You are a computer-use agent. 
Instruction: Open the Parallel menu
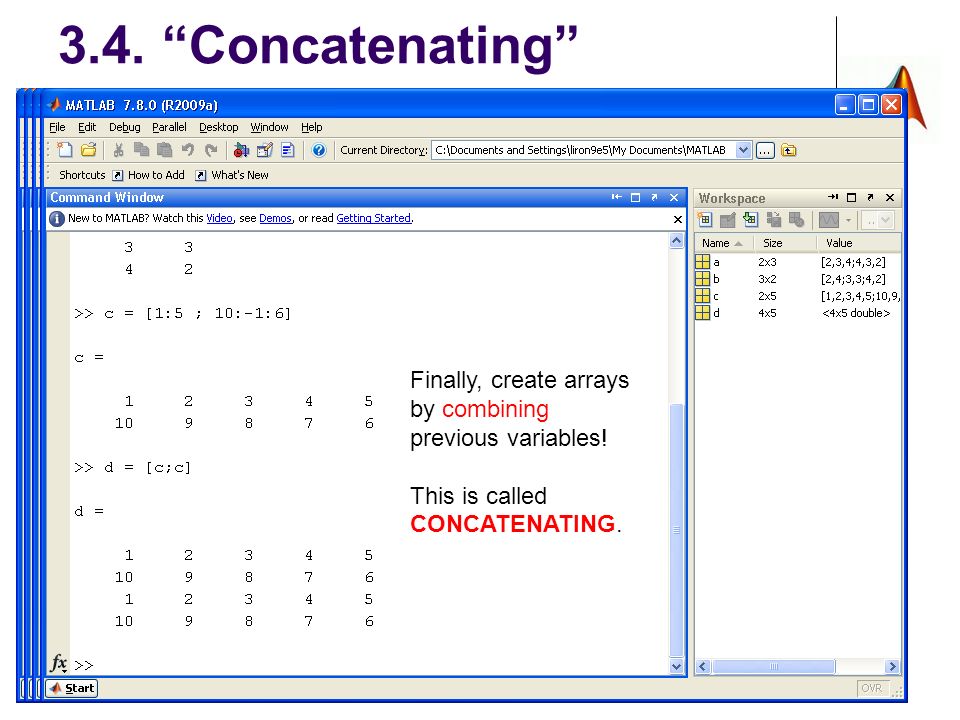169,127
